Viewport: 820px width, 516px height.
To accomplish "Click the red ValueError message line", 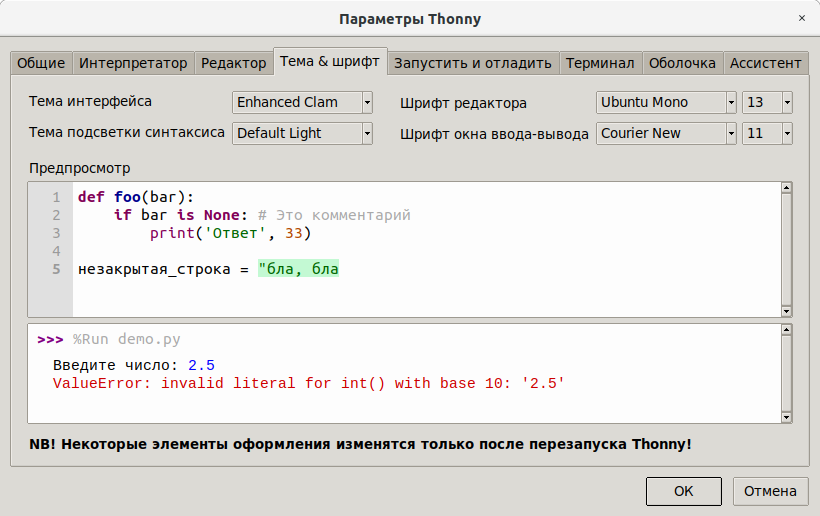I will tap(309, 383).
